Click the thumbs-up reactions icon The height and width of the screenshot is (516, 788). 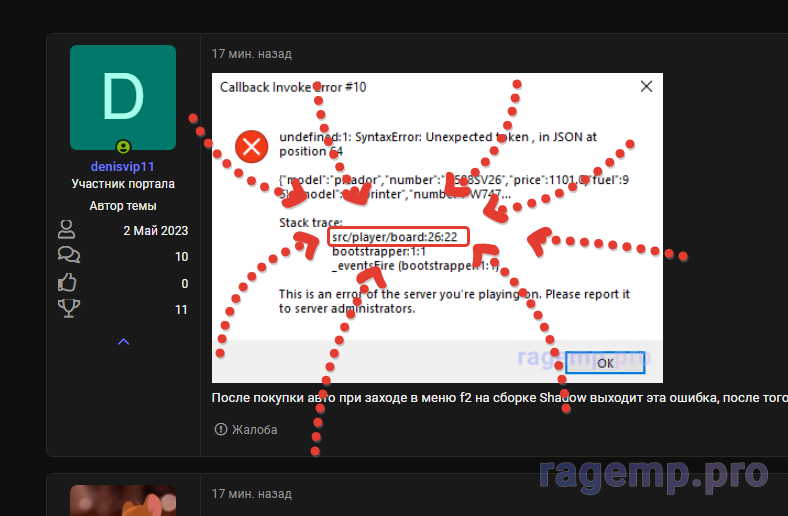pyautogui.click(x=68, y=284)
